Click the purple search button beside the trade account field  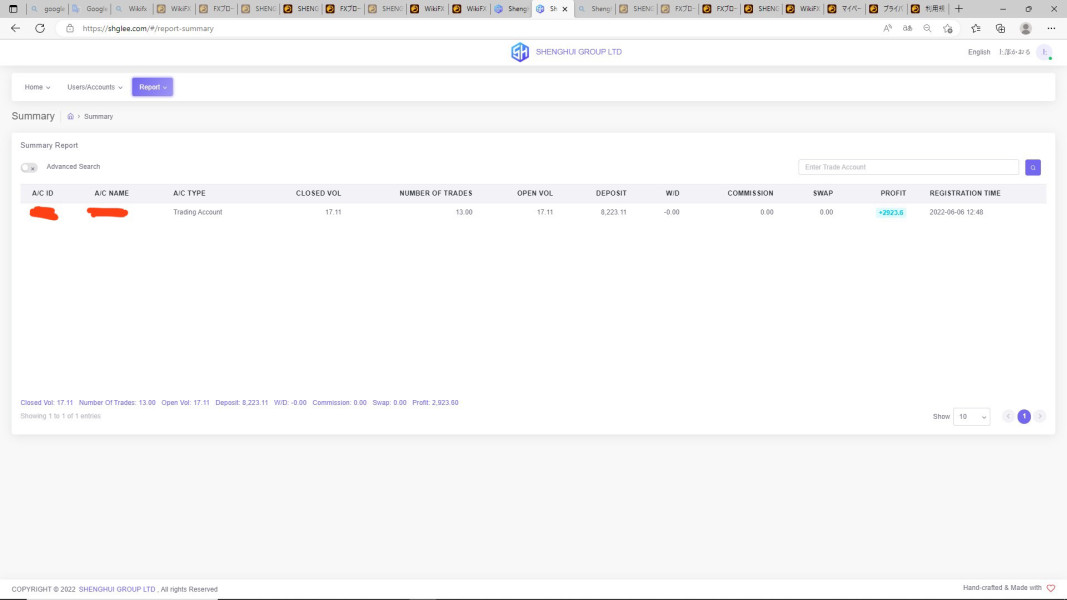(1033, 167)
